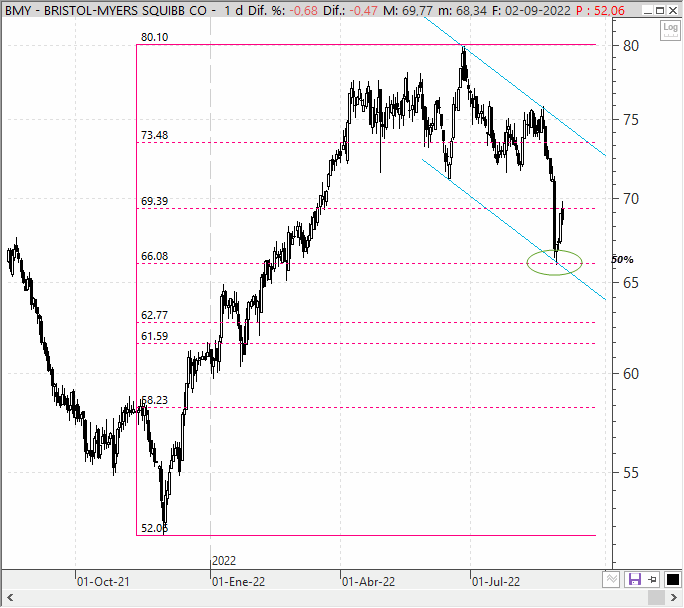Maximize the BMY chart window
Image resolution: width=684 pixels, height=608 pixels.
point(660,10)
